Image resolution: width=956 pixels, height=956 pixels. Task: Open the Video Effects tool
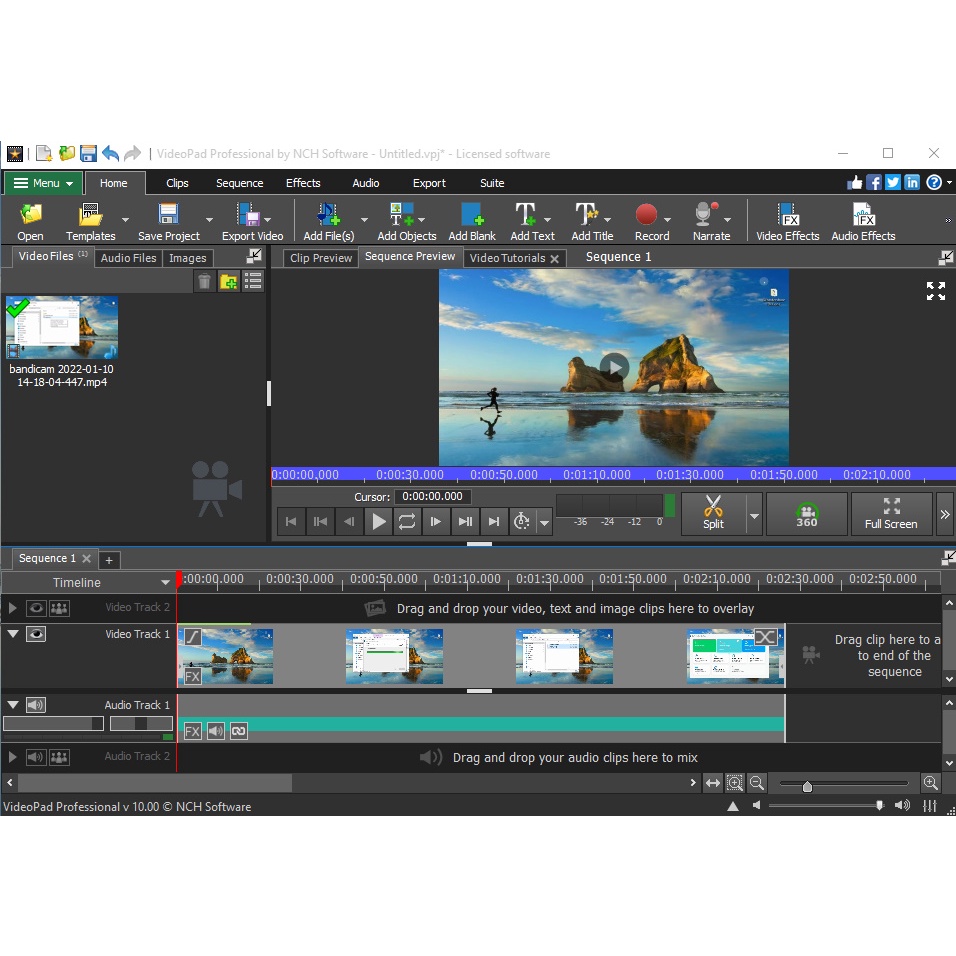coord(787,221)
